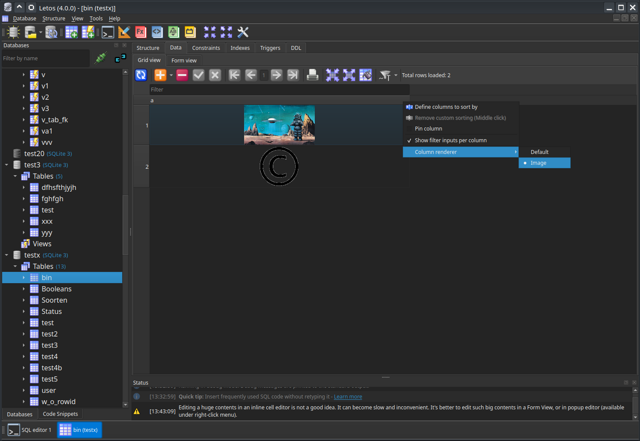Commit changes with the checkmark icon
Viewport: 640px width, 441px height.
pyautogui.click(x=198, y=75)
